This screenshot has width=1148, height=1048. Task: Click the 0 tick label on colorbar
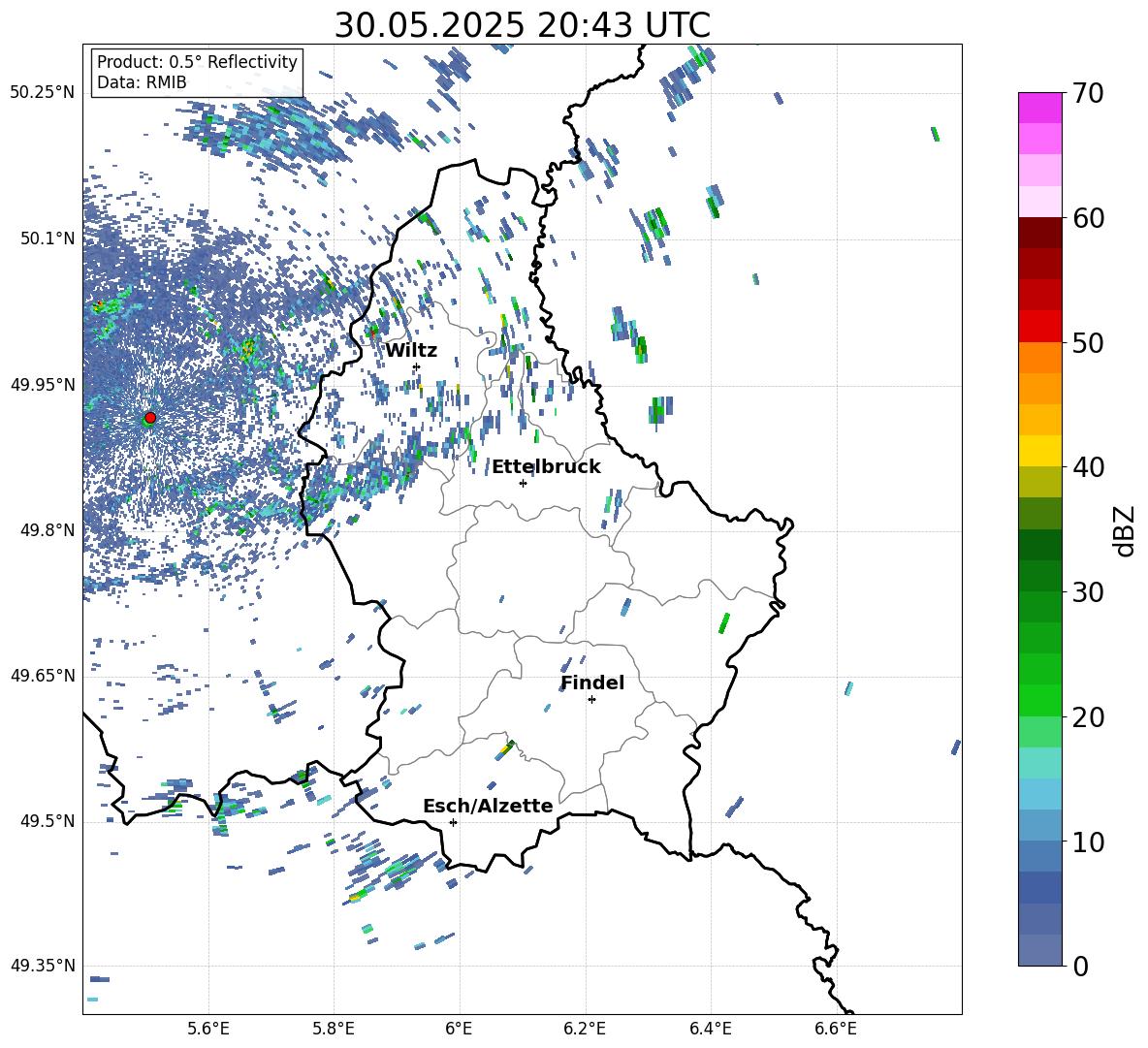(x=1079, y=966)
